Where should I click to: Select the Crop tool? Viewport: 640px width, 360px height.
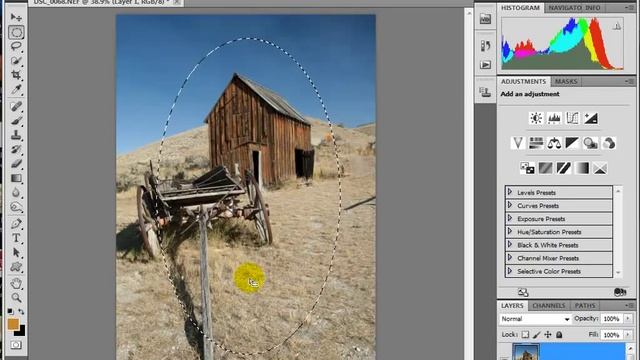coord(16,75)
